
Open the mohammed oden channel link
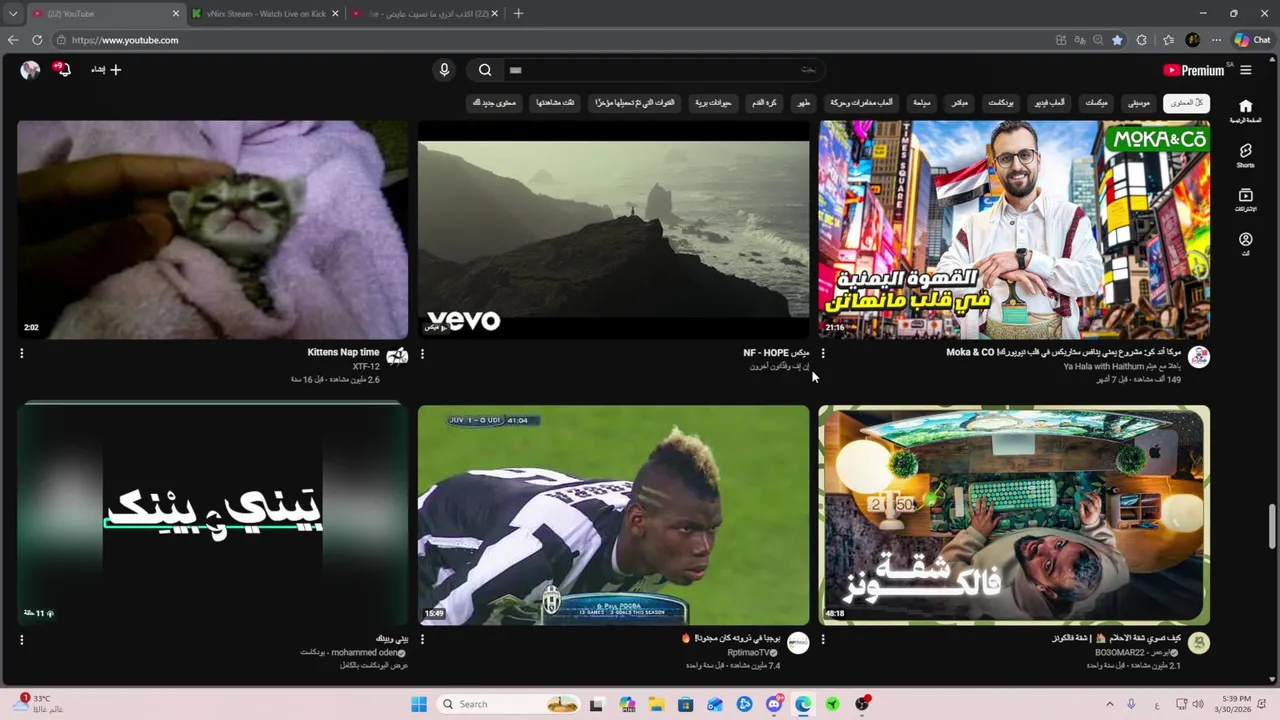[x=364, y=652]
